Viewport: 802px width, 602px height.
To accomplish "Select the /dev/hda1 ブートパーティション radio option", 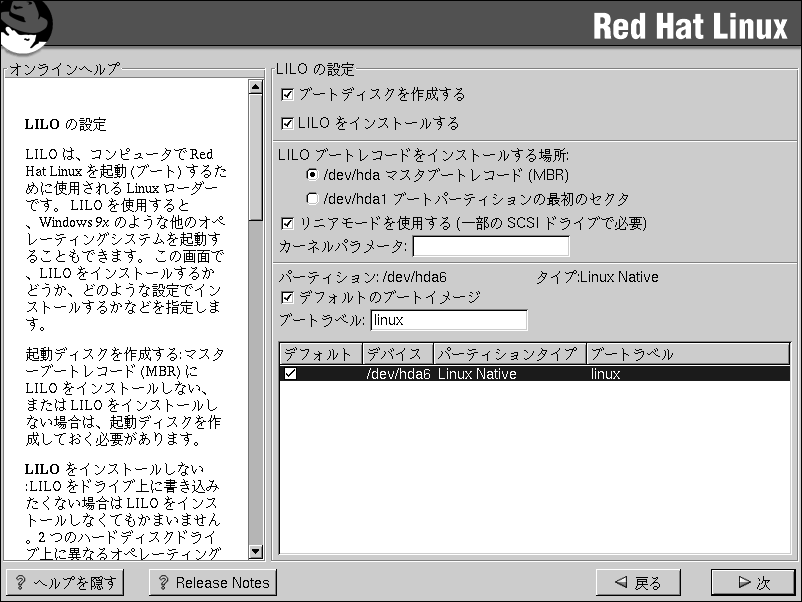I will coord(312,198).
